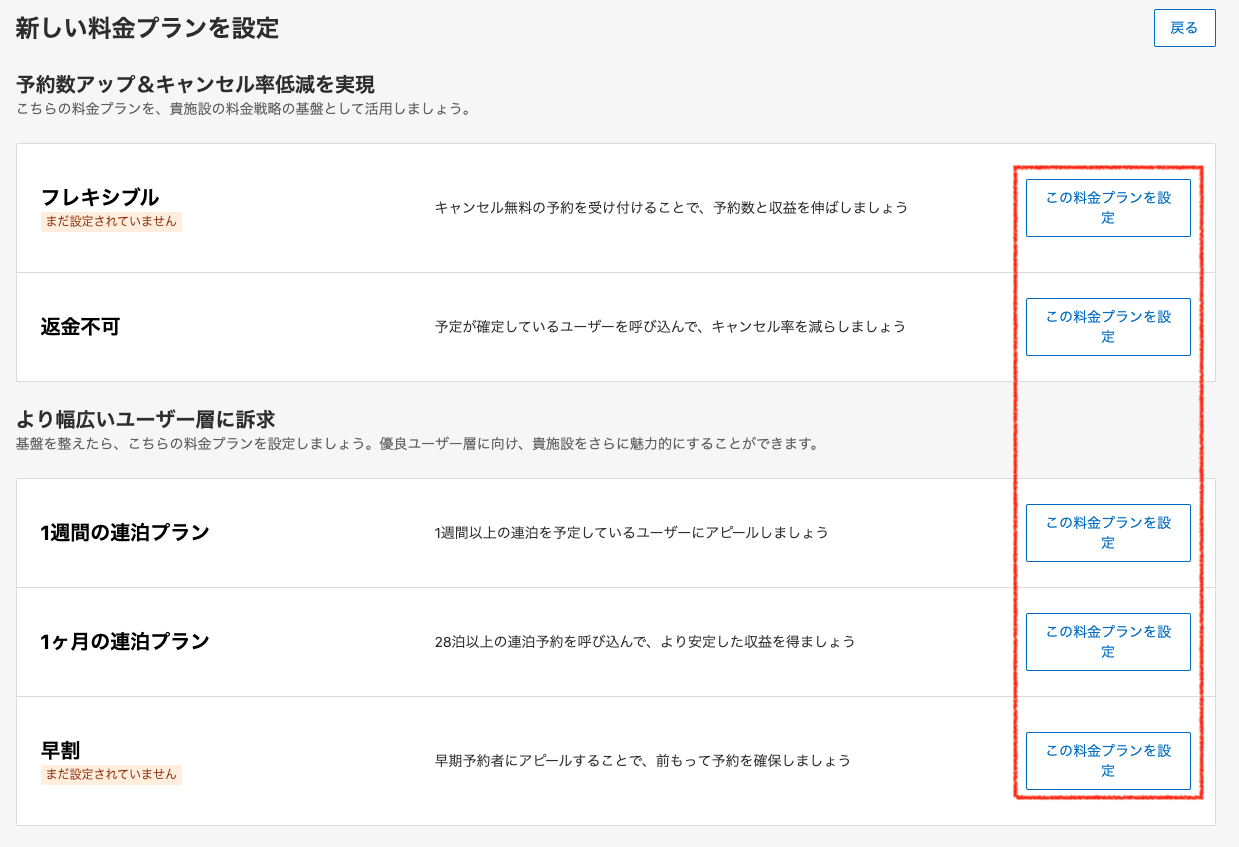Click the 新しい料金プランを設定 page heading
Viewport: 1239px width, 847px height.
click(x=147, y=28)
